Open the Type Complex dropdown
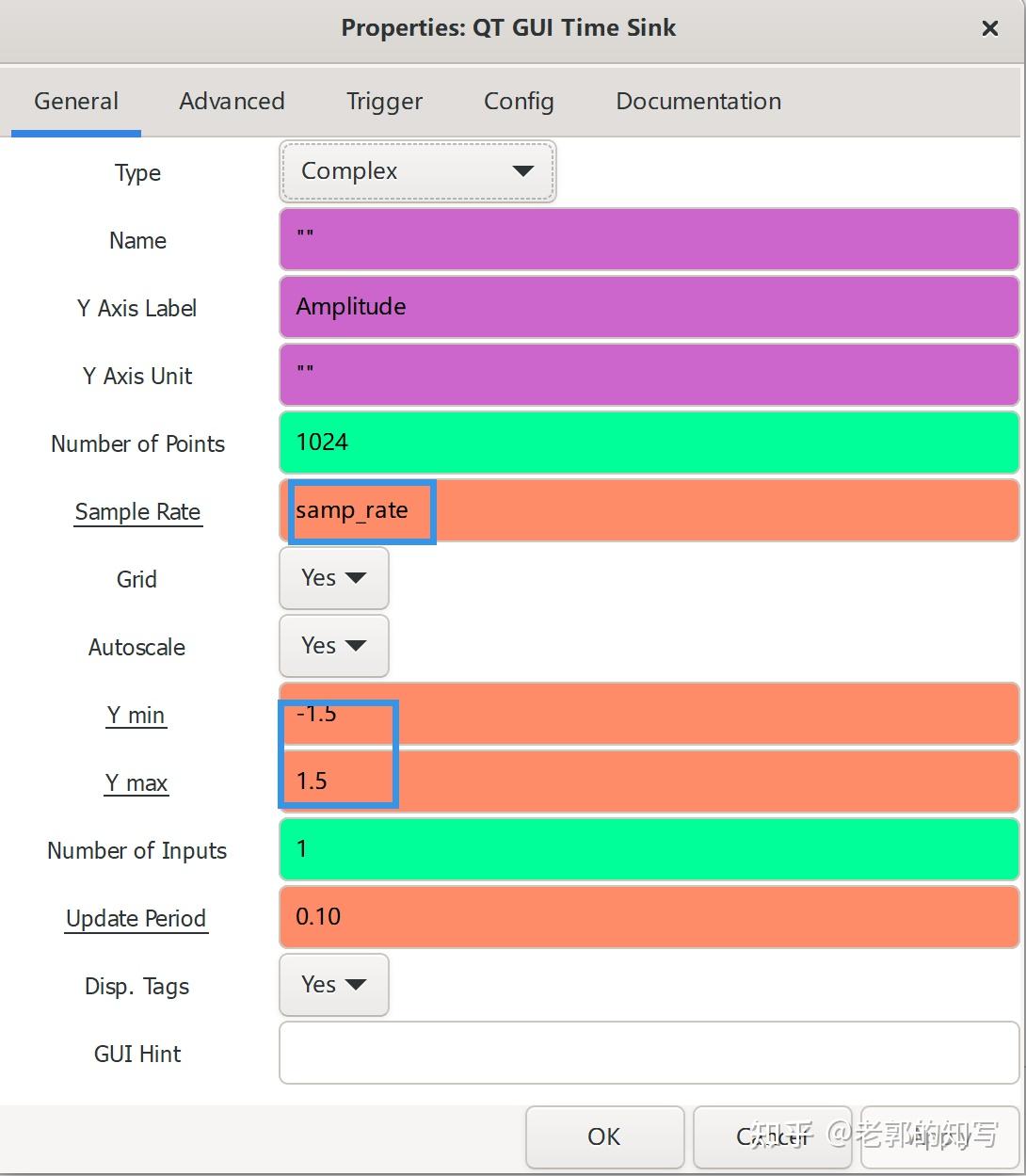The width and height of the screenshot is (1026, 1176). click(417, 171)
